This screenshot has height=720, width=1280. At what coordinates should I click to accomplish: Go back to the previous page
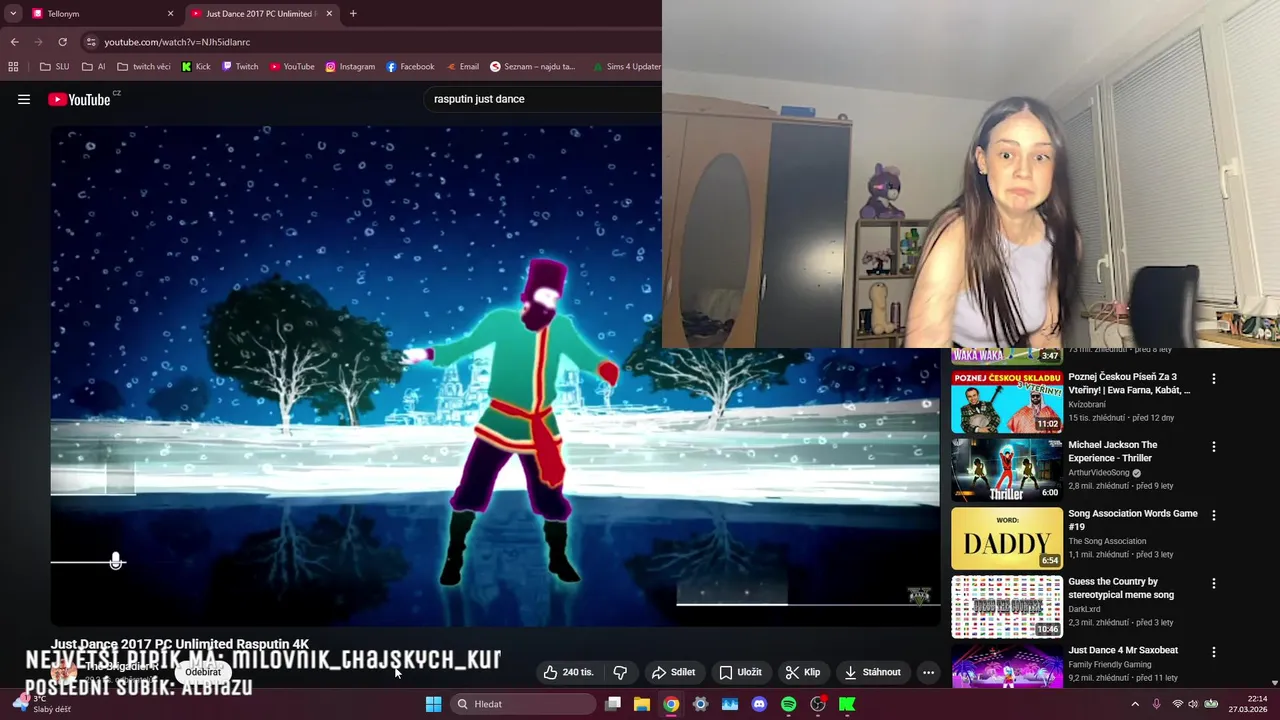pos(14,42)
